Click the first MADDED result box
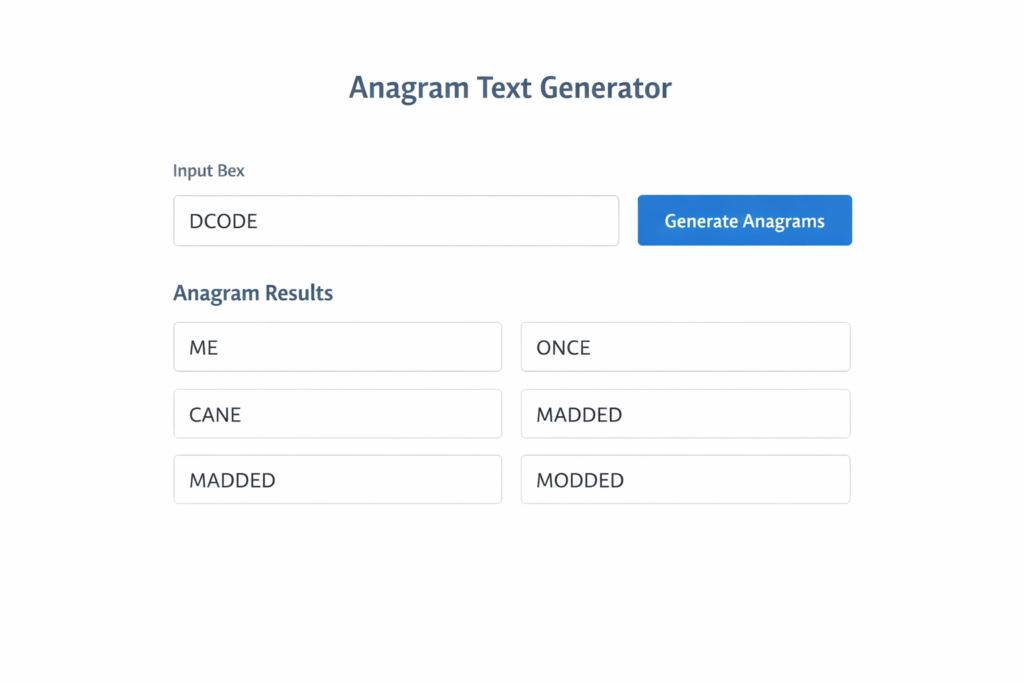 pos(685,414)
